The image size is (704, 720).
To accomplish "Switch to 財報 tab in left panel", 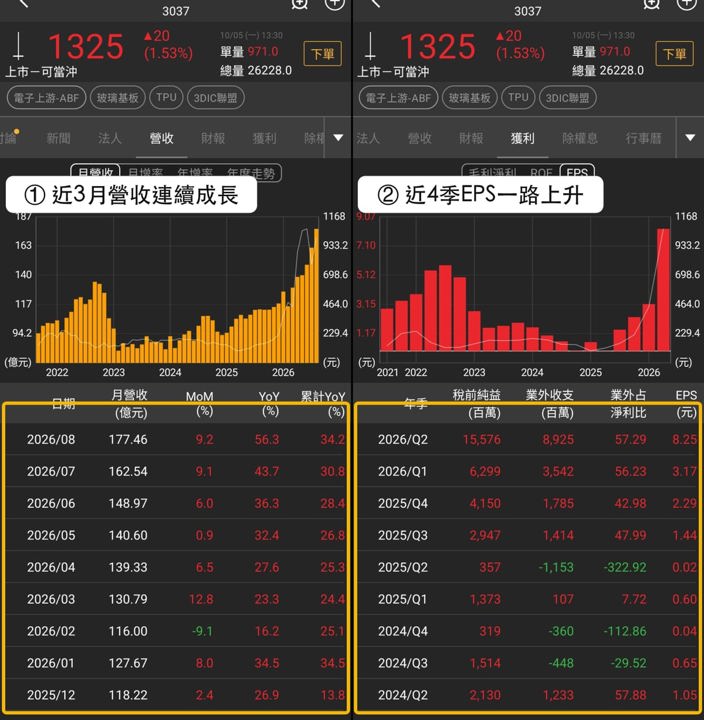I will [213, 138].
